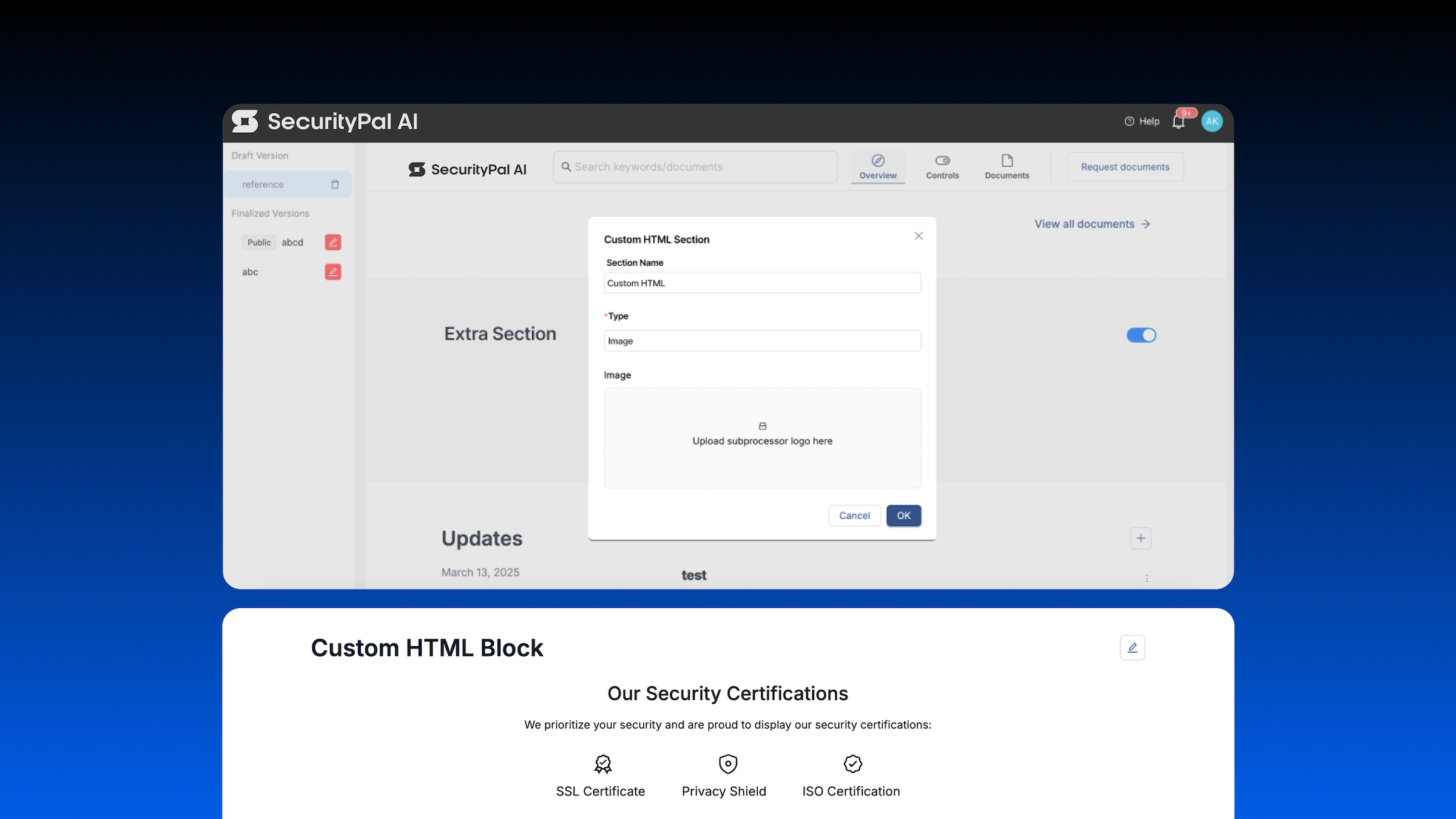Click the ISO Certification check icon
Image resolution: width=1456 pixels, height=819 pixels.
tap(852, 764)
